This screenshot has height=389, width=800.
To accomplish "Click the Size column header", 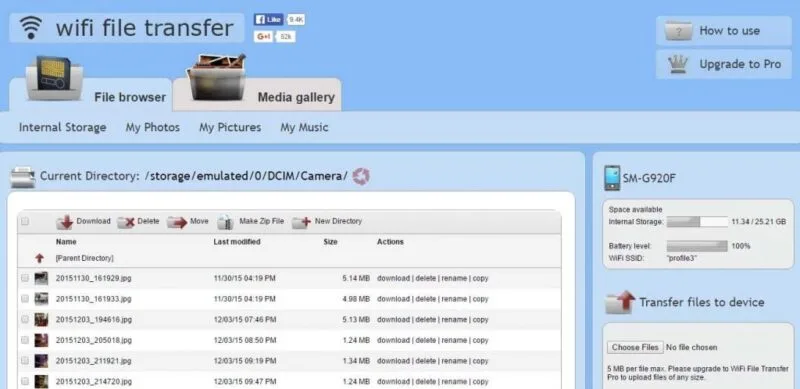I will pos(330,242).
